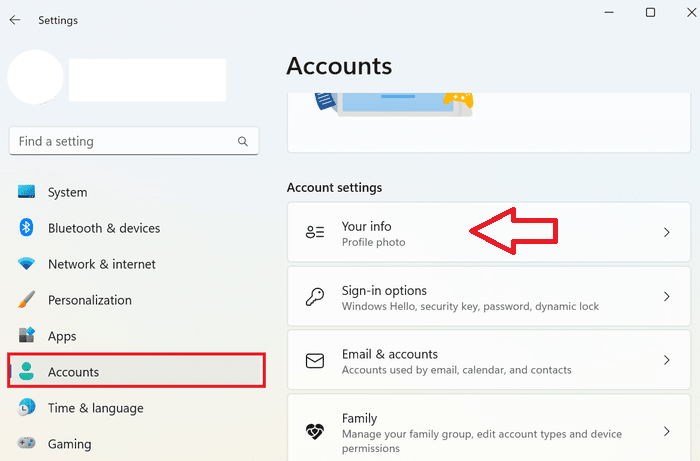This screenshot has width=700, height=461.
Task: Maximize the Settings window
Action: point(650,12)
